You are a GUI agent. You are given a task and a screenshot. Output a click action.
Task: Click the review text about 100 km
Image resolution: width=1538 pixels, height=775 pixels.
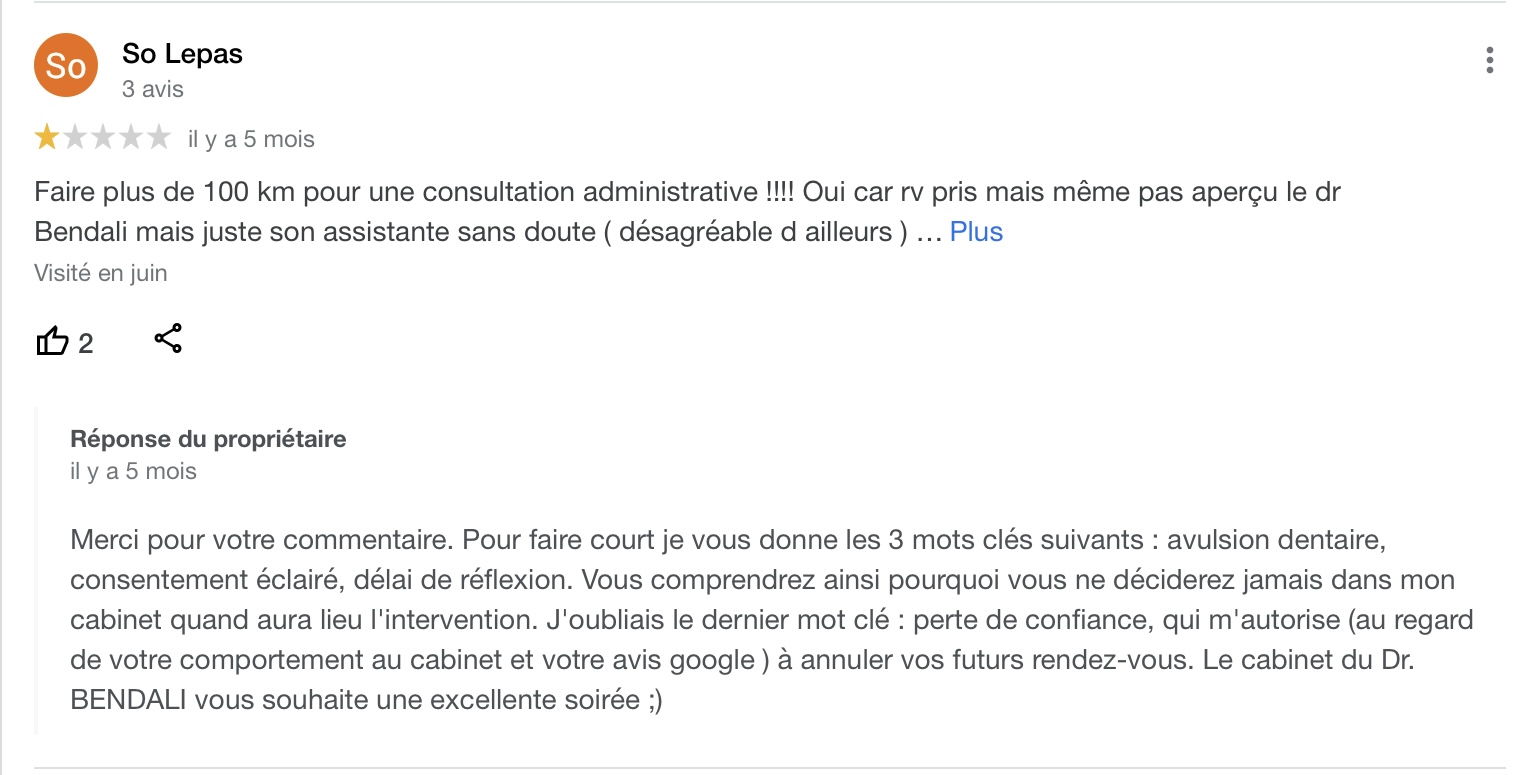(x=687, y=212)
